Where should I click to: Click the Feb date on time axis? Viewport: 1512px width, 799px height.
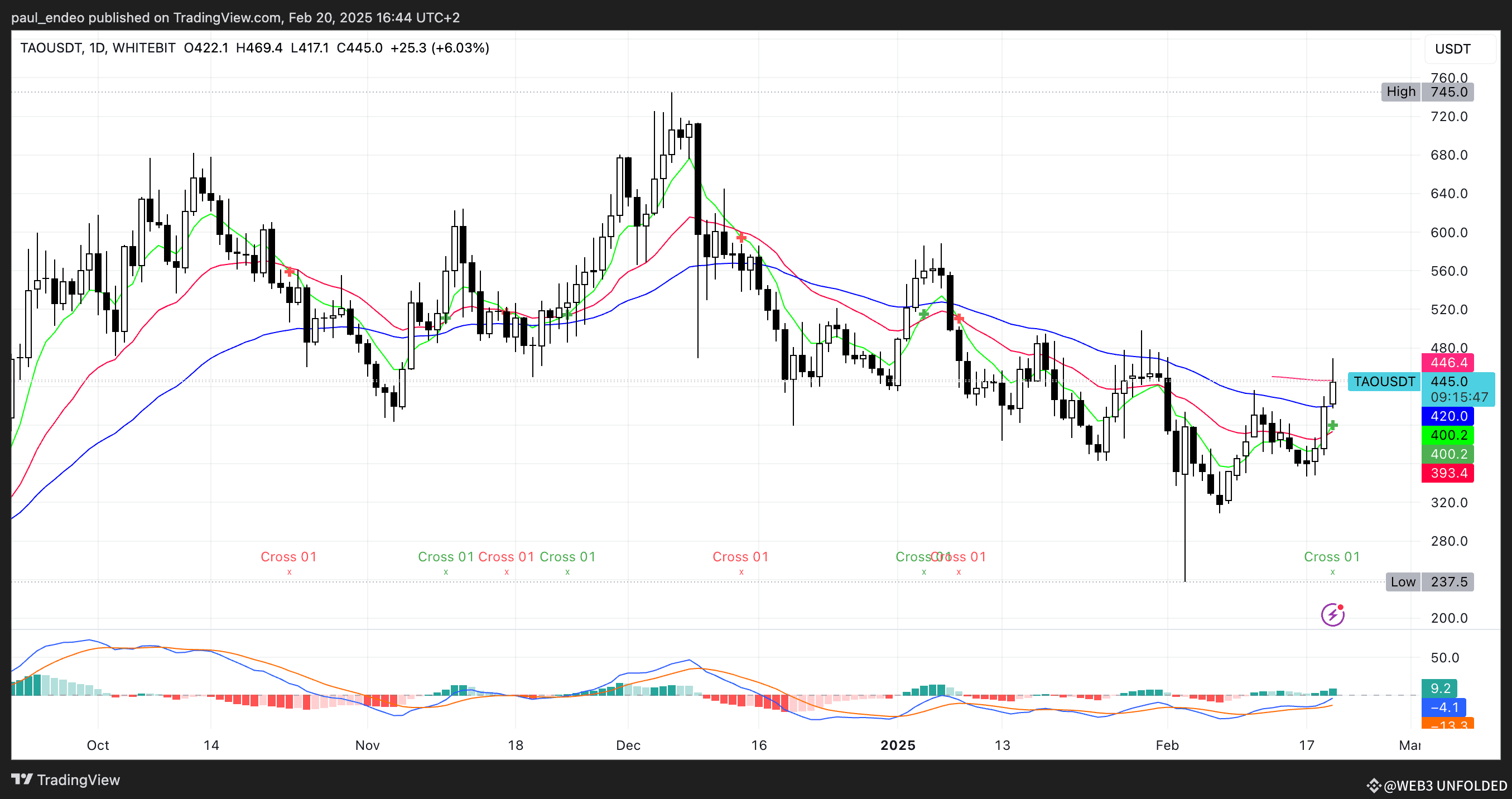(1167, 745)
